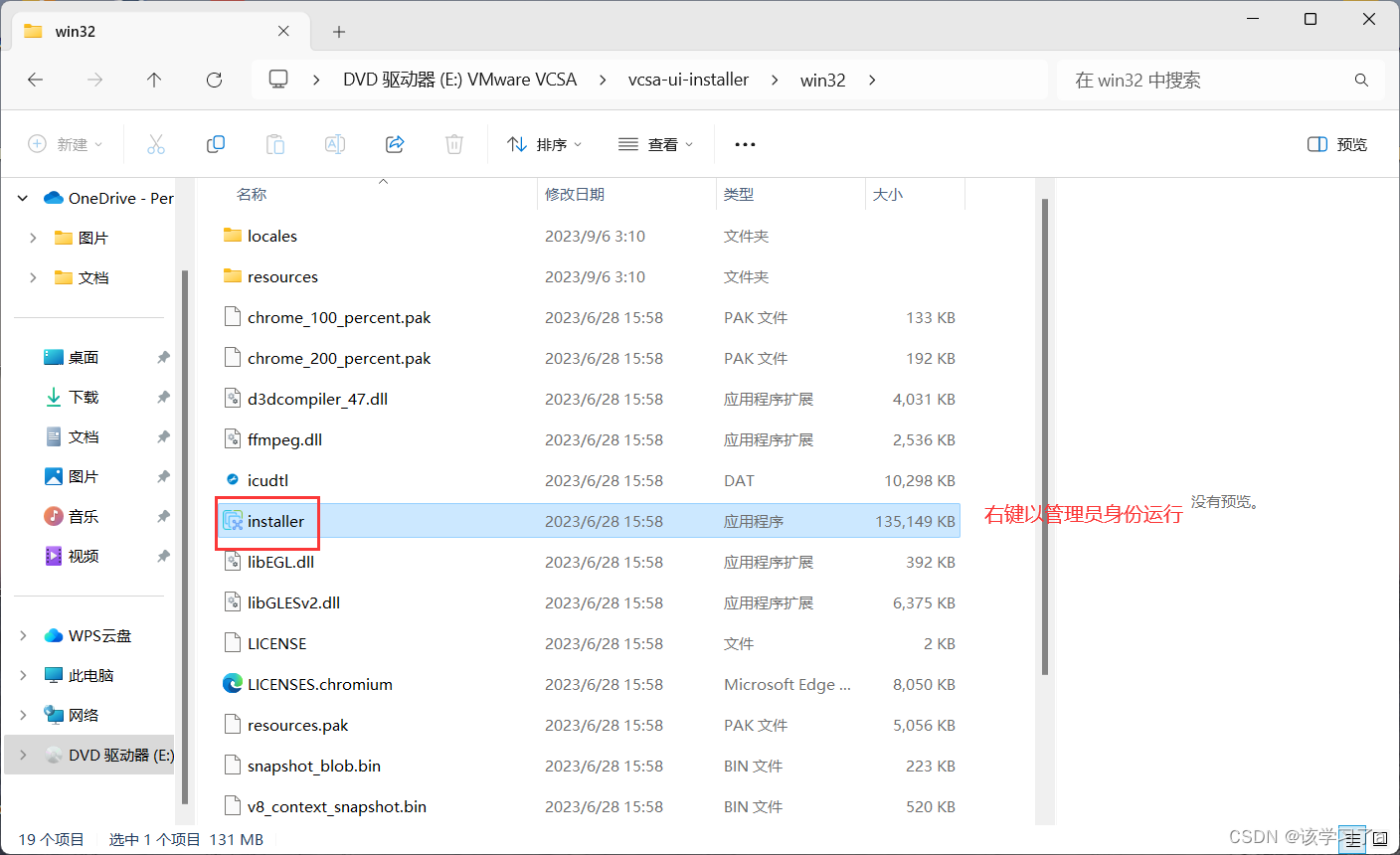Click the locales folder icon
Image resolution: width=1400 pixels, height=855 pixels.
(233, 236)
